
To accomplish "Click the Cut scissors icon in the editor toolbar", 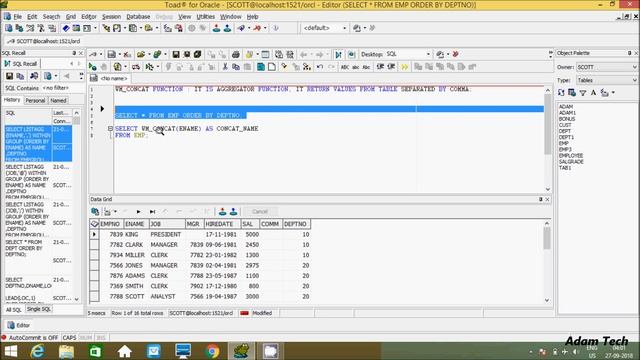I will click(x=224, y=67).
